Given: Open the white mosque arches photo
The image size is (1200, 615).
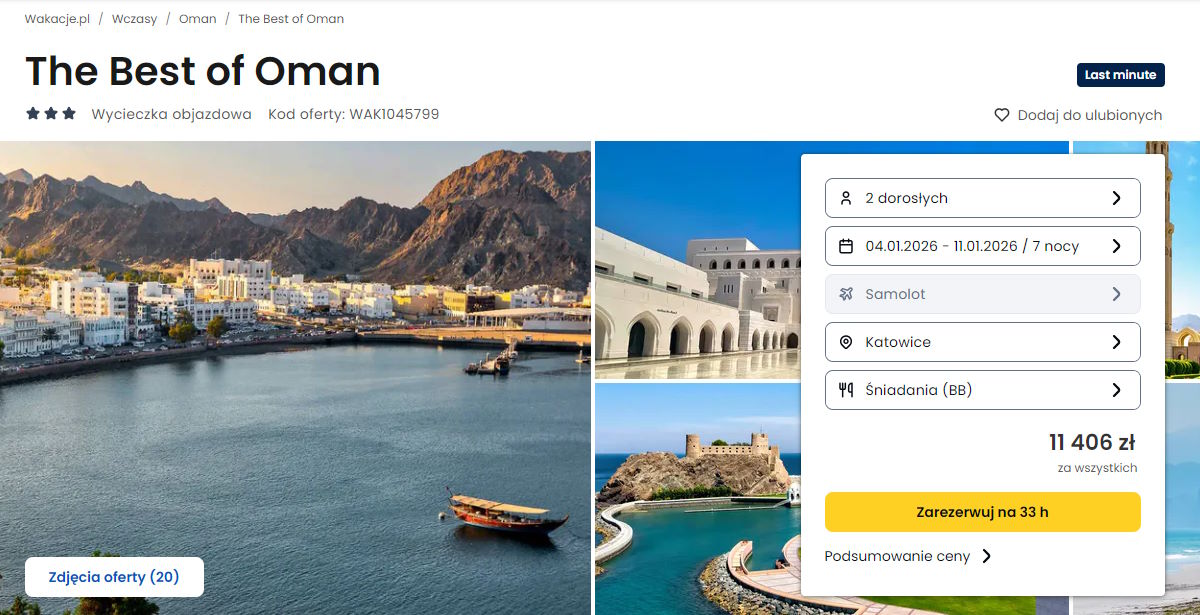Looking at the screenshot, I should click(x=697, y=260).
